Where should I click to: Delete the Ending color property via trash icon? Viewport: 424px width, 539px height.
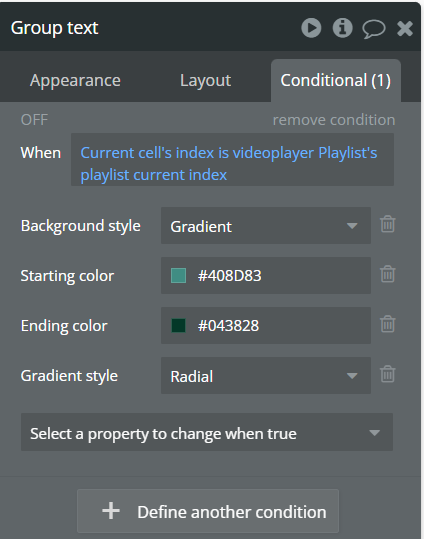tap(388, 324)
